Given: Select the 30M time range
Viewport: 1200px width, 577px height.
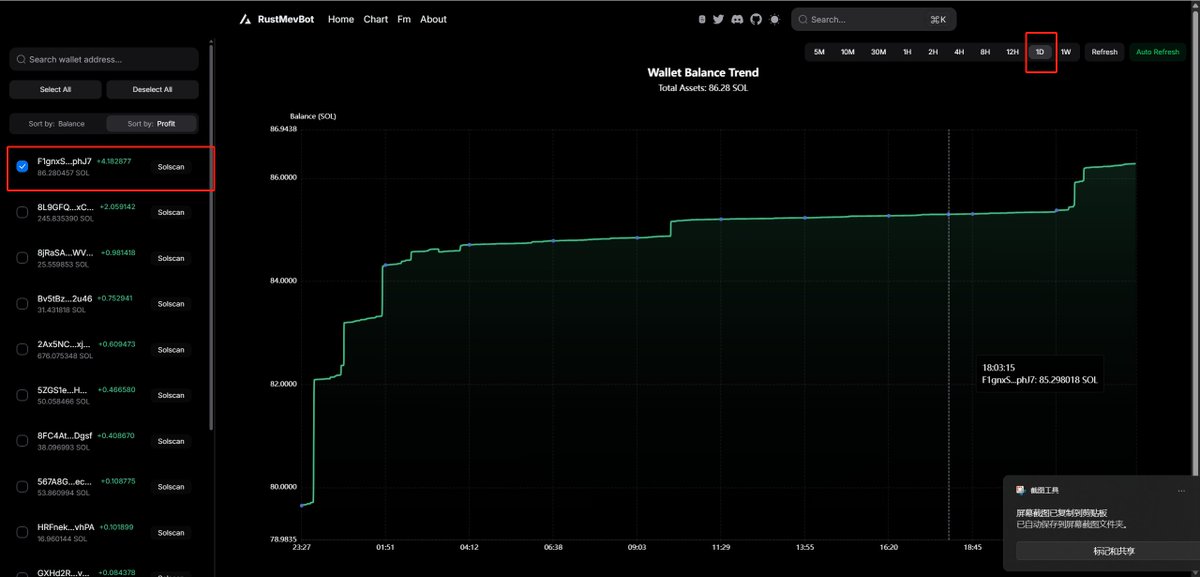Looking at the screenshot, I should pos(878,52).
